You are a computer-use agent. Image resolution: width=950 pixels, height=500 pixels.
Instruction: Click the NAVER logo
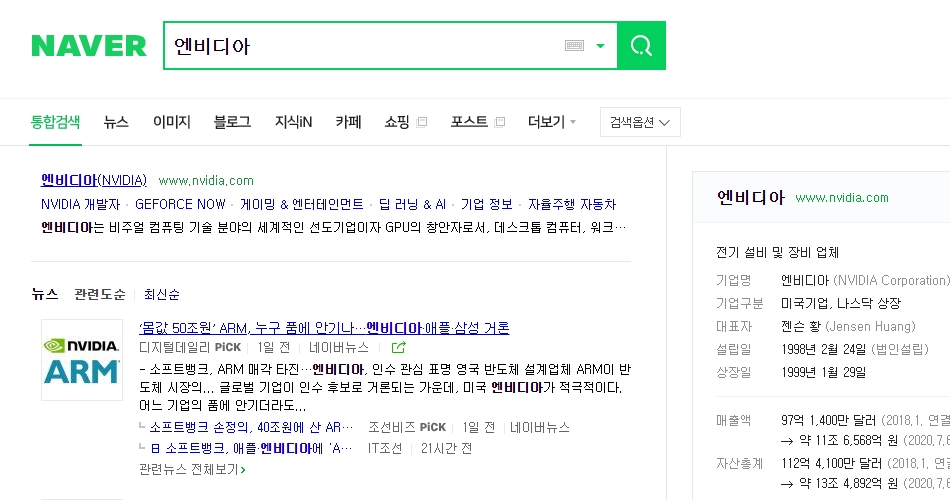tap(89, 45)
